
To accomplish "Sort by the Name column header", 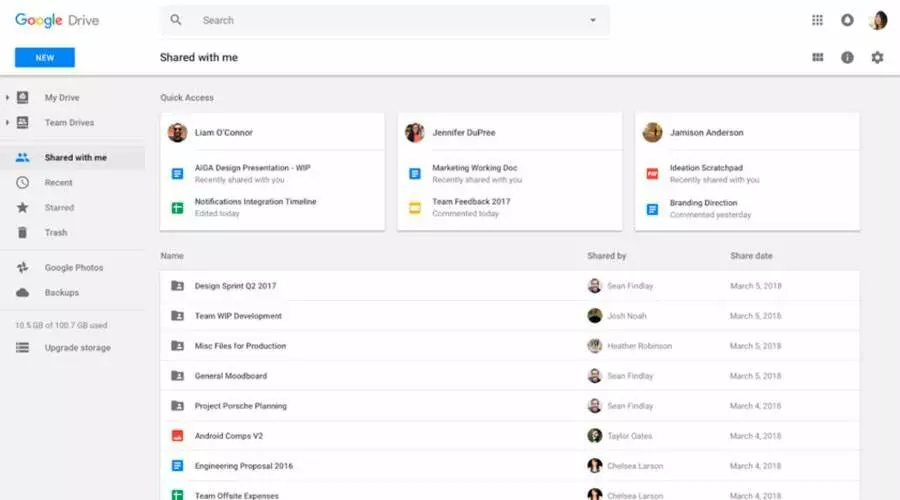I will coord(172,256).
